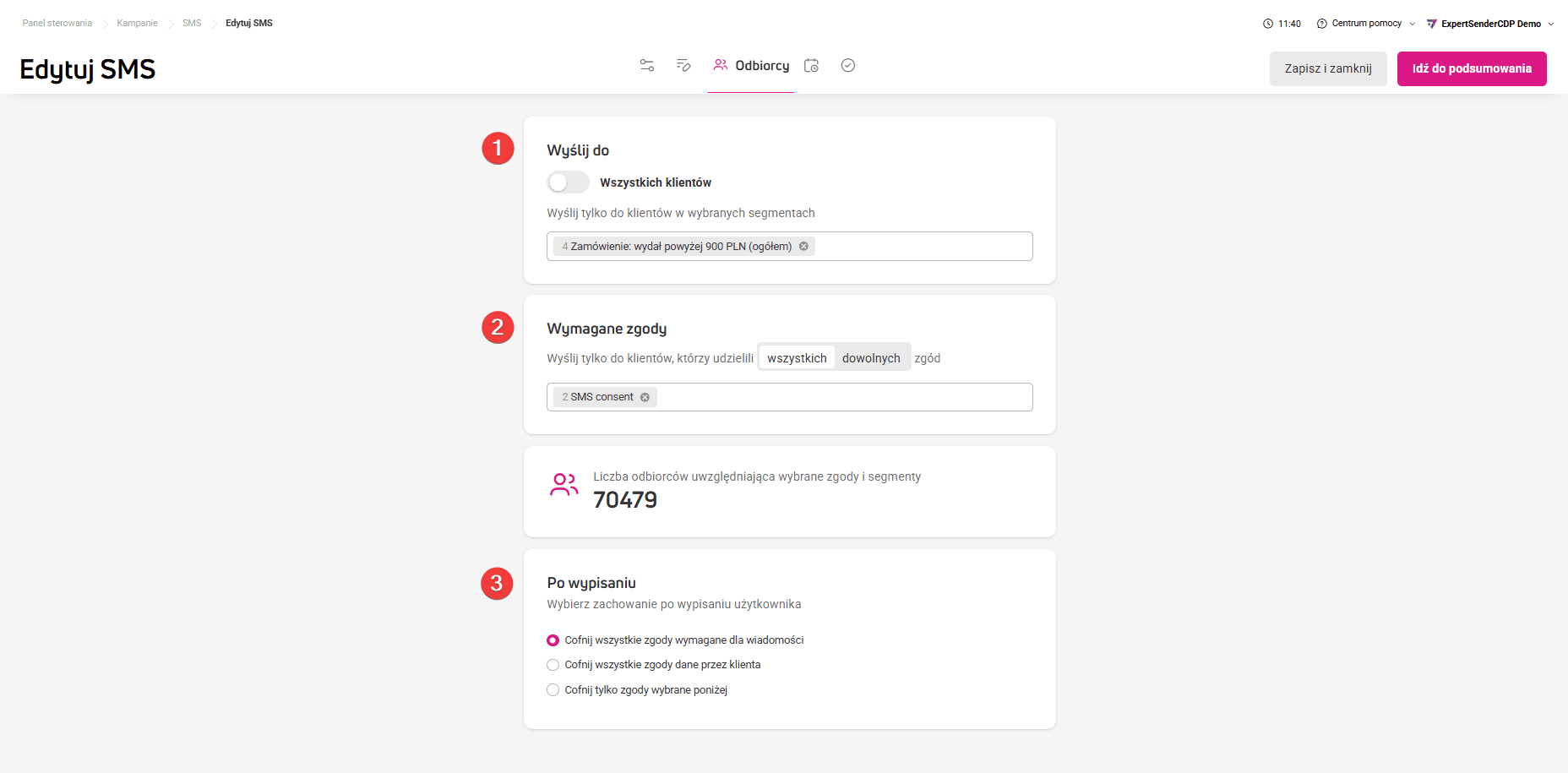This screenshot has height=773, width=1568.
Task: Click the 'Edytuj SMS' breadcrumb text
Action: (x=249, y=23)
